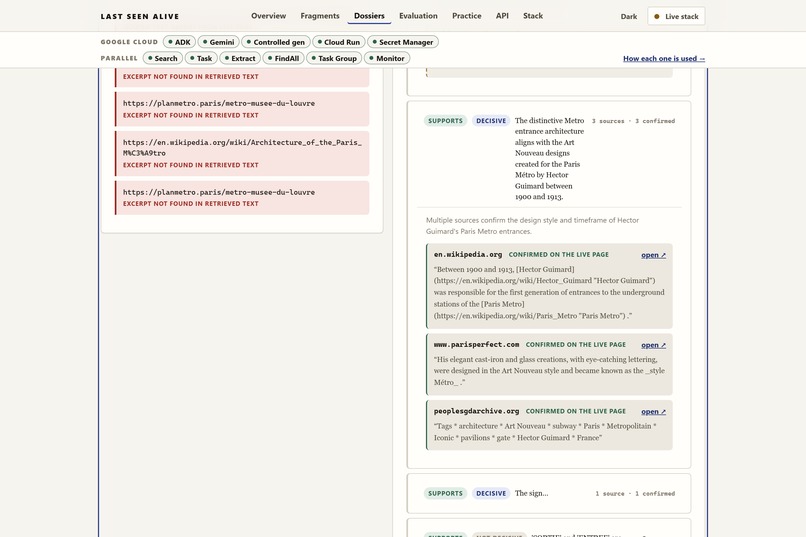Collapse the distinctive Metro entrance claim
806x537 pixels.
(549, 158)
